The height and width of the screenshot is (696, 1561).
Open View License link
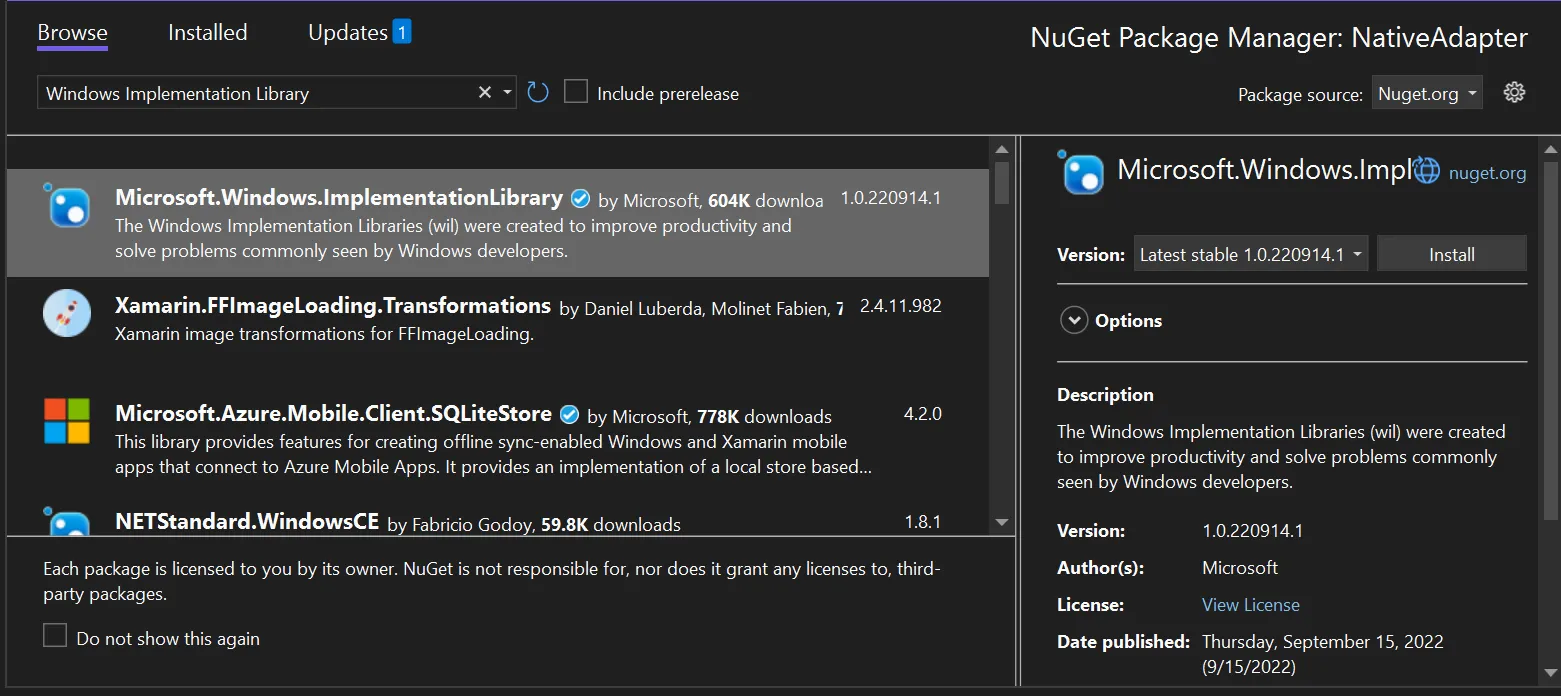pos(1250,604)
